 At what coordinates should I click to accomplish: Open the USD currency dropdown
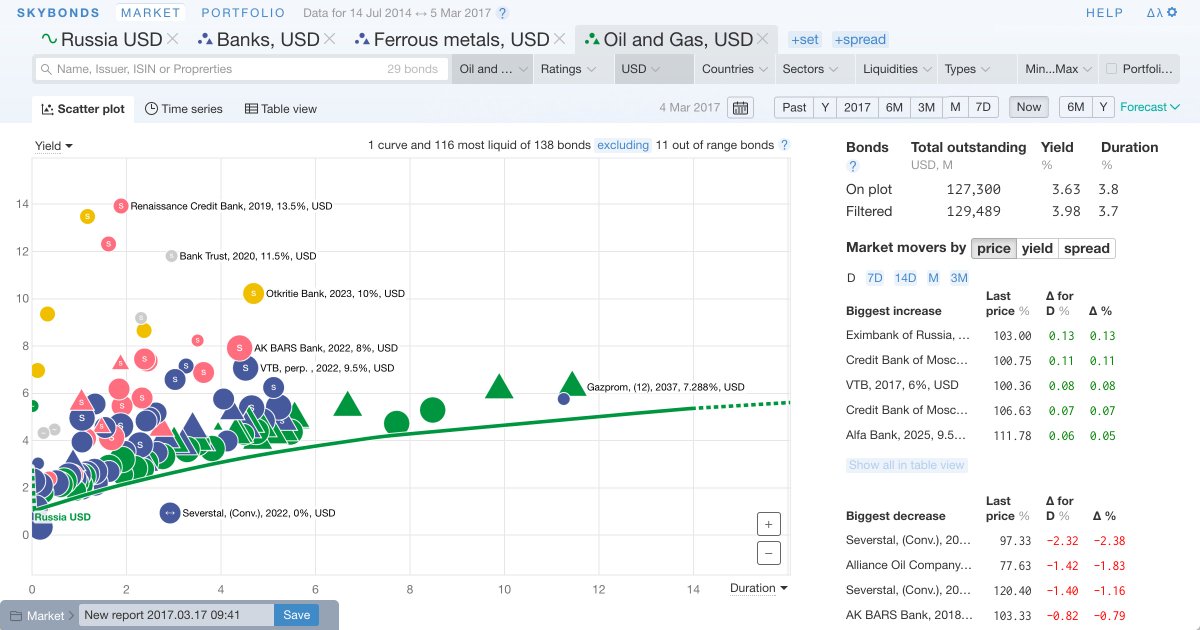pyautogui.click(x=654, y=69)
